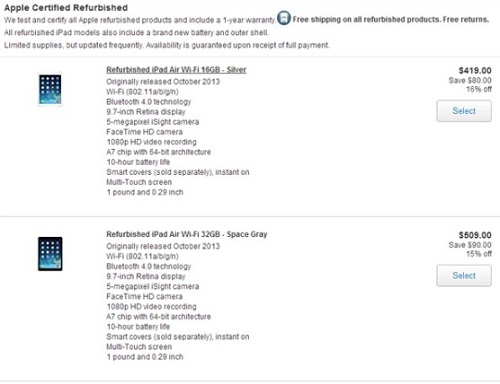The width and height of the screenshot is (500, 384).
Task: Click 10-hour battery life under Space Gray iPad
Action: (138, 327)
